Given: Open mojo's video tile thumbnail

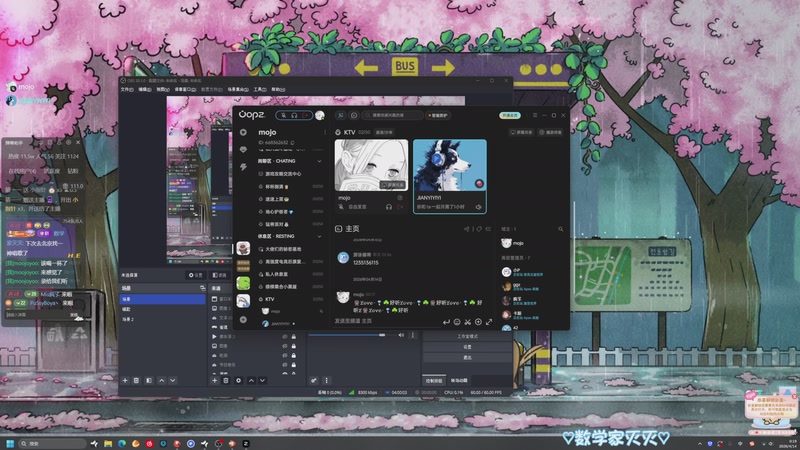Looking at the screenshot, I should tap(371, 165).
